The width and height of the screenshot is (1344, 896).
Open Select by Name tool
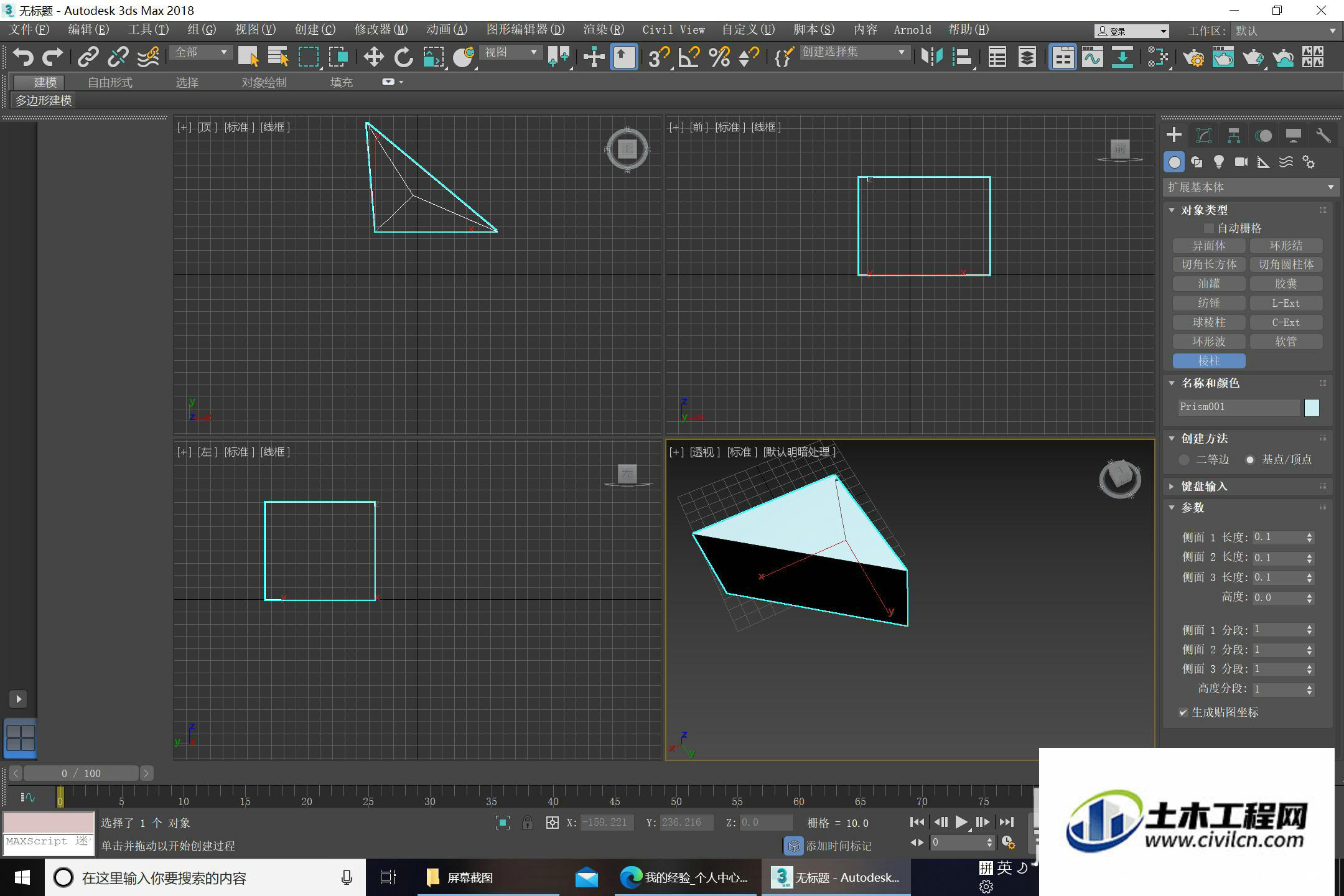(278, 57)
